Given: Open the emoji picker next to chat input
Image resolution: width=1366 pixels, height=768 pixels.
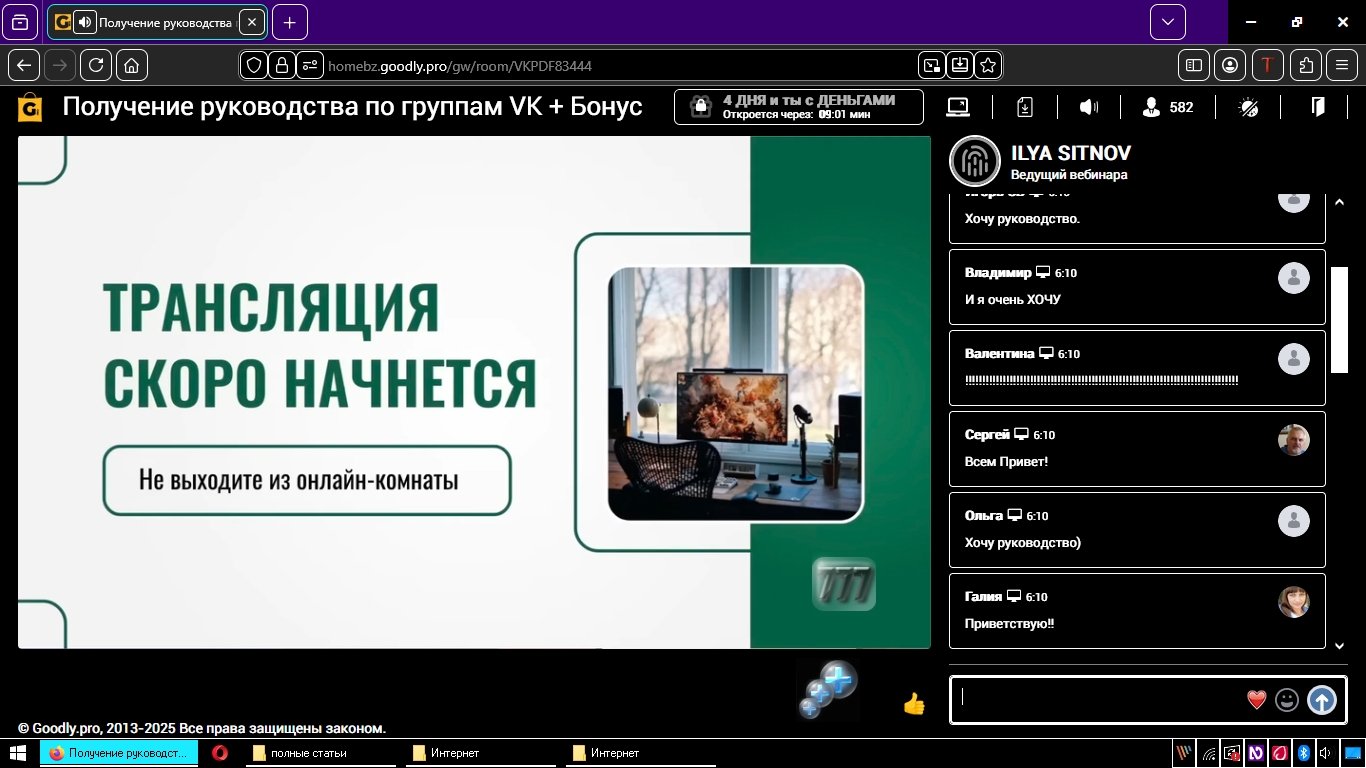Looking at the screenshot, I should (x=1286, y=700).
